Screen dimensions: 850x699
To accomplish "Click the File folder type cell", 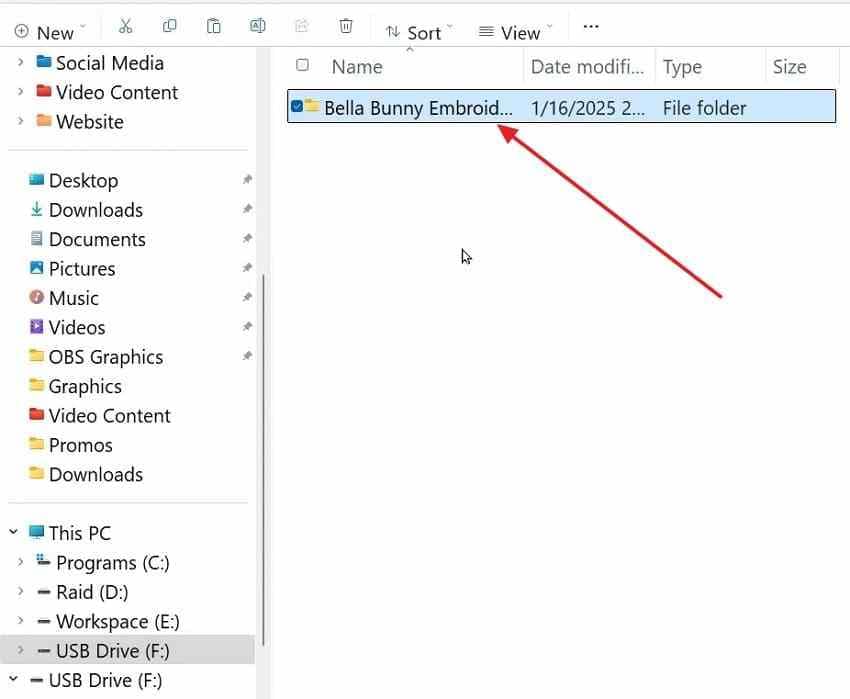I will tap(704, 107).
